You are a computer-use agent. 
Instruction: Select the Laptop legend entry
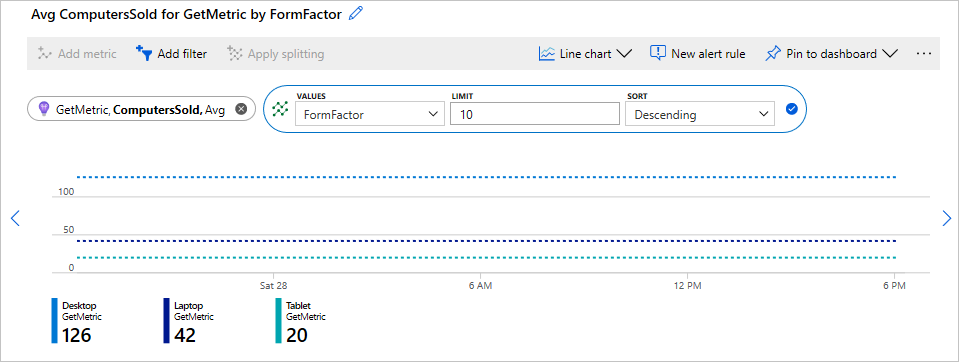coord(188,320)
